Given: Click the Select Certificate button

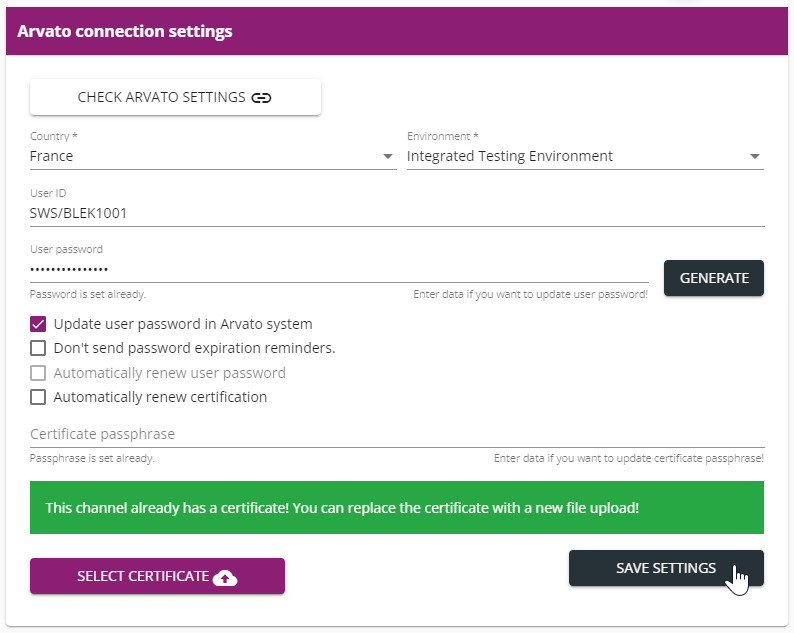Looking at the screenshot, I should (157, 576).
